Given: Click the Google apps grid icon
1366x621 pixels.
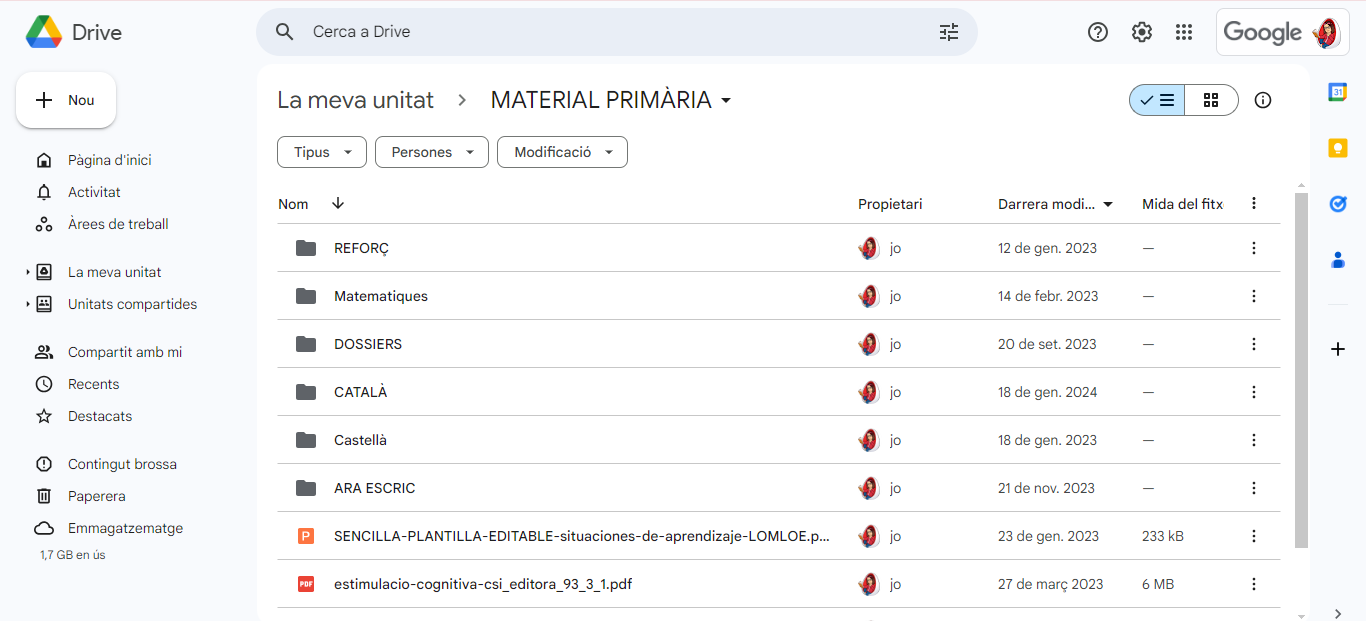Looking at the screenshot, I should coord(1184,32).
